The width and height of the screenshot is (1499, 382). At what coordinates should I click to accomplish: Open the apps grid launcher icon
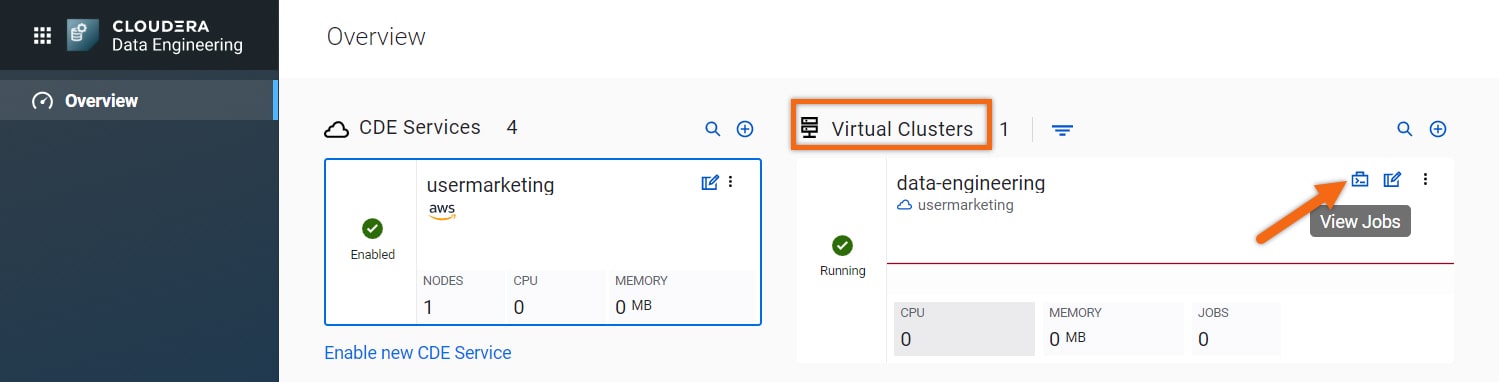coord(42,36)
